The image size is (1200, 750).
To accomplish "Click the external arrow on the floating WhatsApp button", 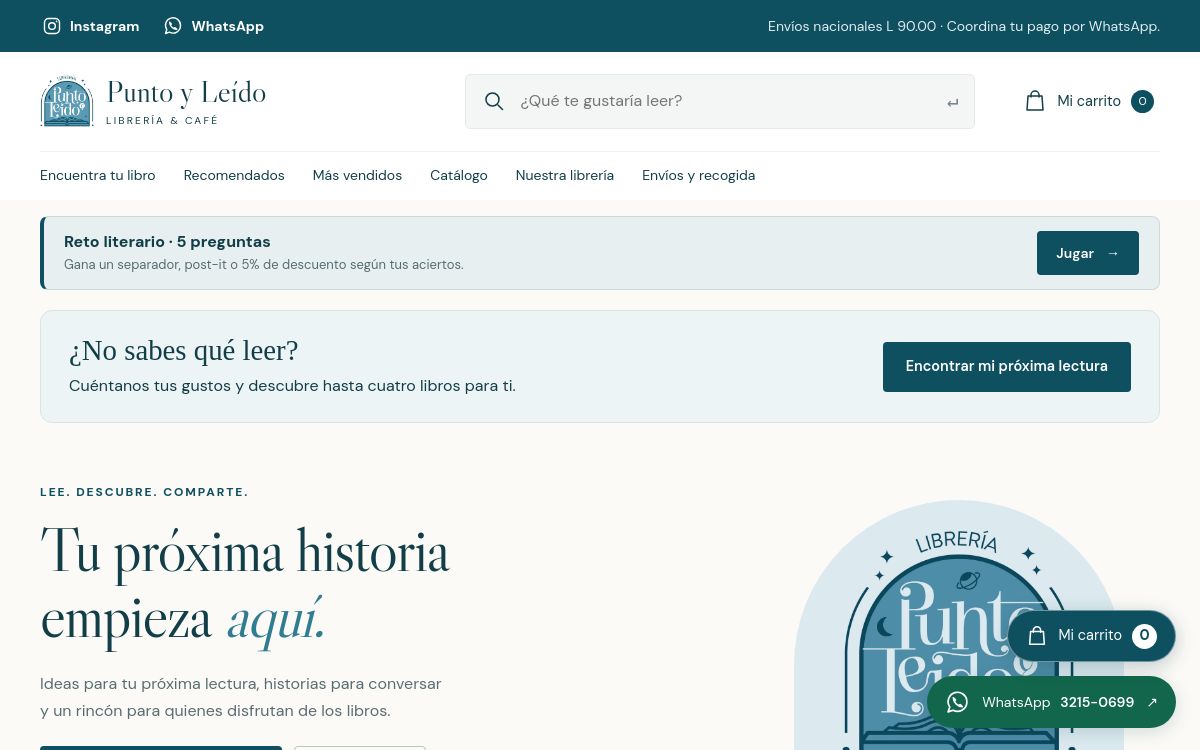I will click(1152, 702).
